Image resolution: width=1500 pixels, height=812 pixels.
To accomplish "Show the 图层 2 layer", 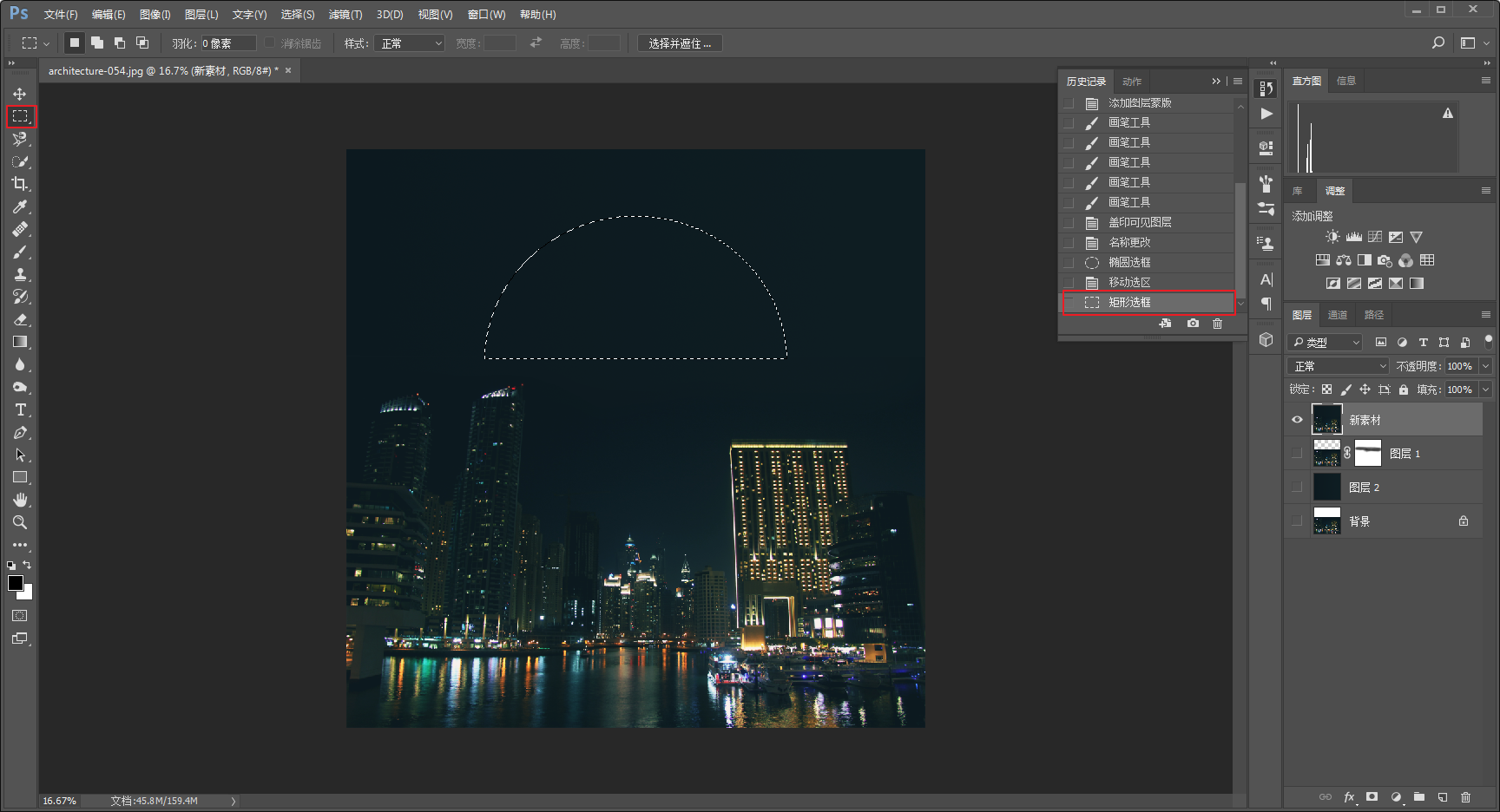I will click(x=1297, y=487).
